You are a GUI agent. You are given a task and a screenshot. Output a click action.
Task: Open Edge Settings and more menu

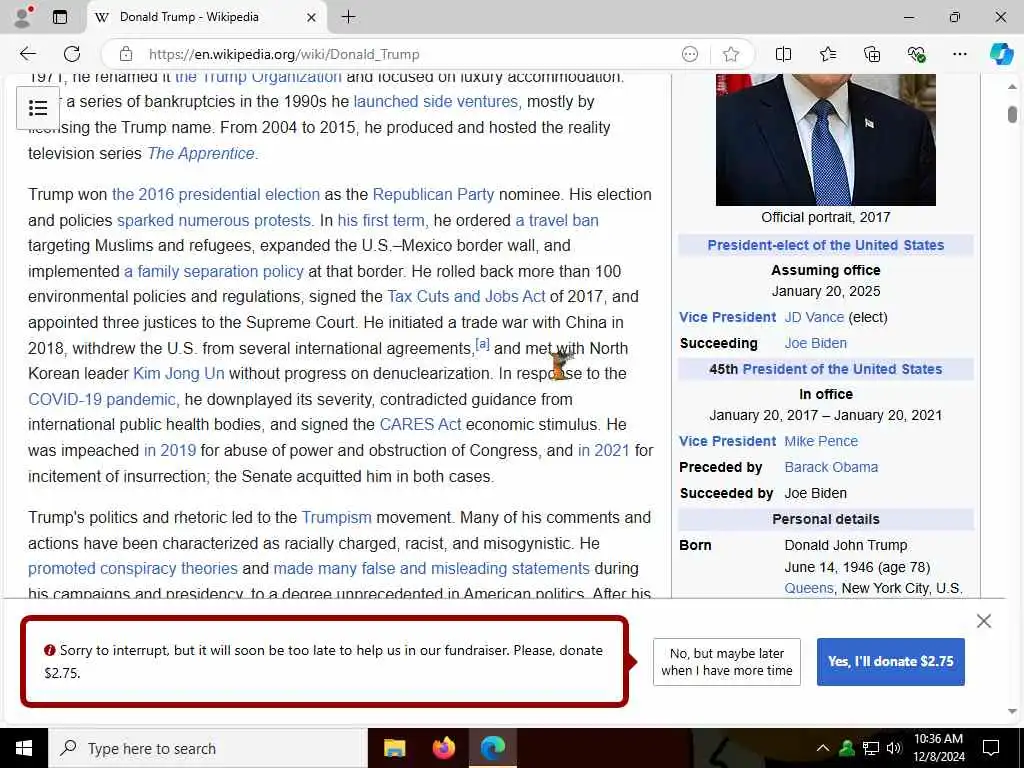[959, 54]
